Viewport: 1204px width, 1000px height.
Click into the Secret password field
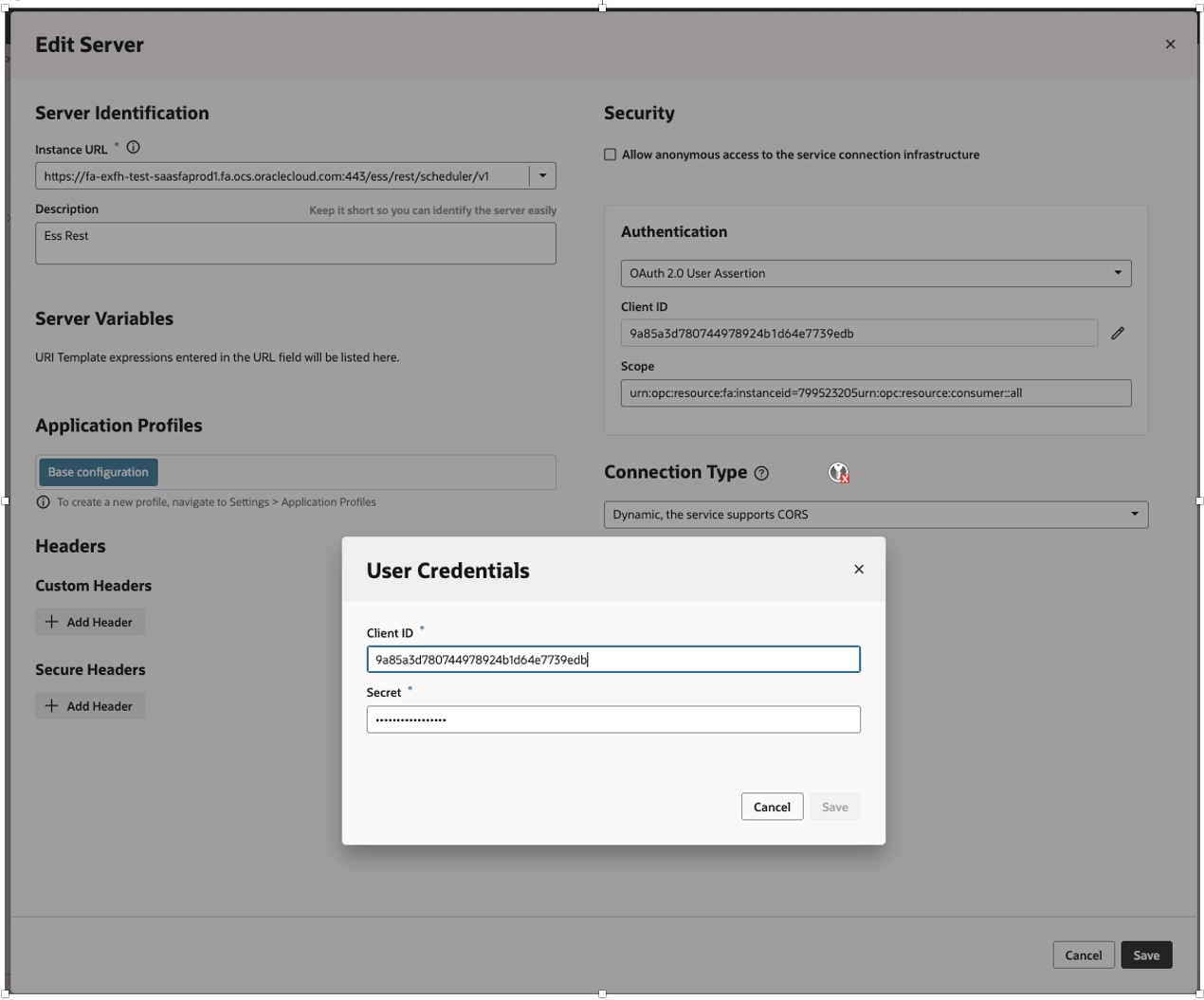click(x=613, y=719)
